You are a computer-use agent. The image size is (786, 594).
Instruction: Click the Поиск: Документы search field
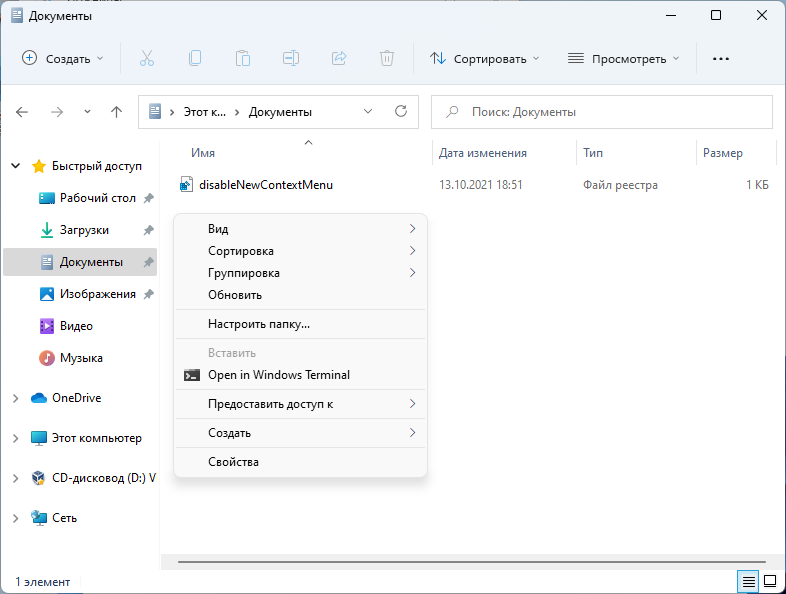pyautogui.click(x=602, y=112)
